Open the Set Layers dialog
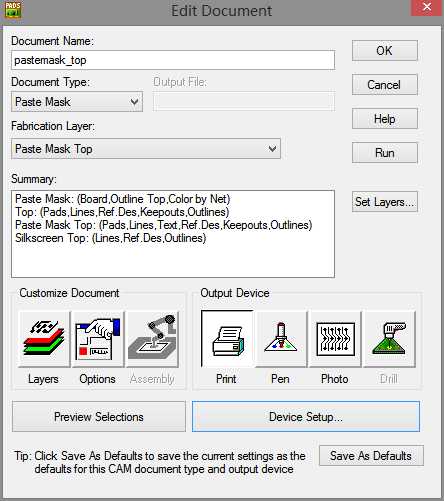The image size is (444, 501). (385, 202)
